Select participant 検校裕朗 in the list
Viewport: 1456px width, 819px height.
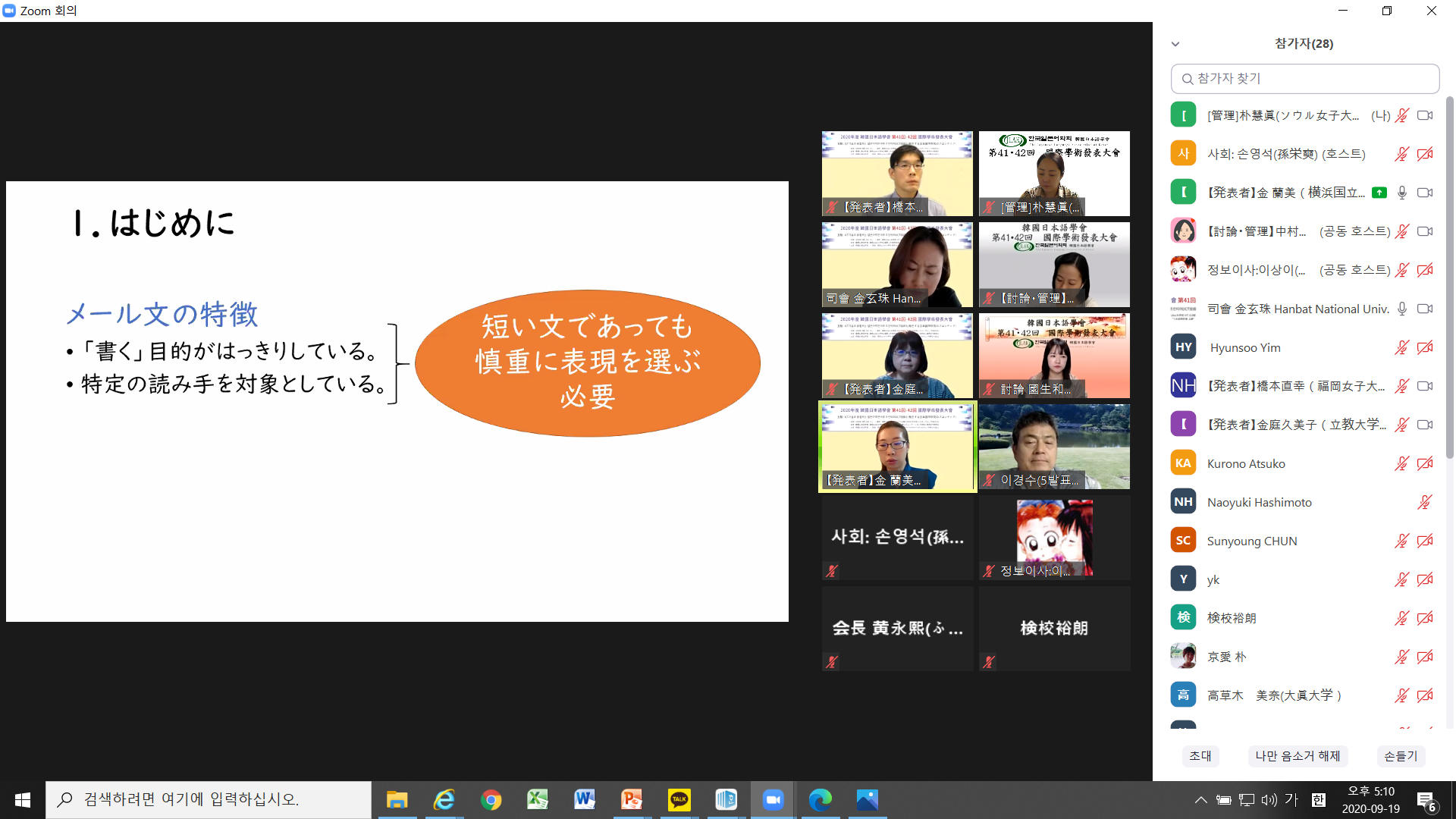pyautogui.click(x=1232, y=618)
